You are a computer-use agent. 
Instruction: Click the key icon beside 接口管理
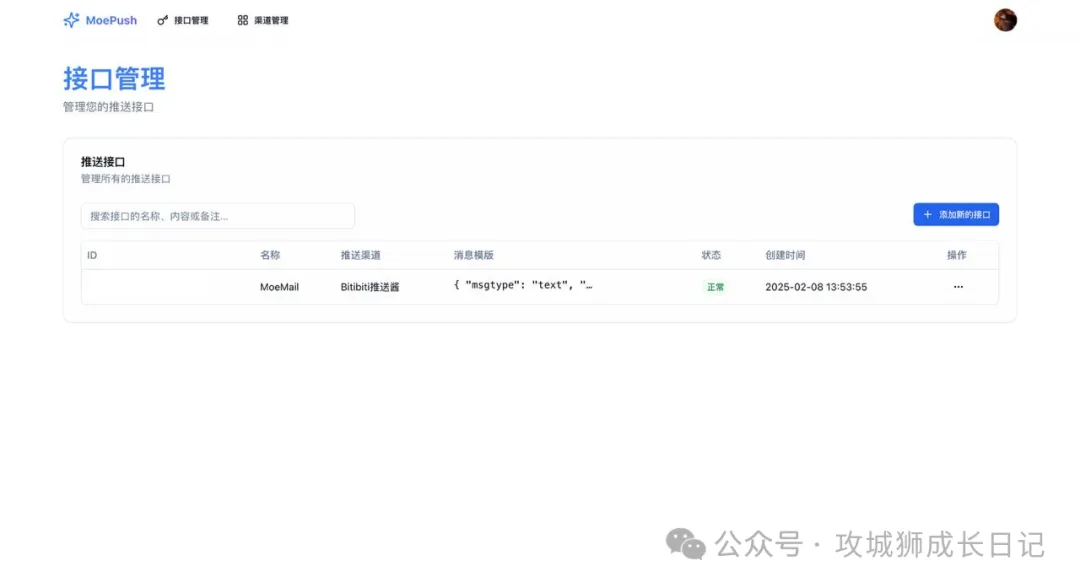click(163, 20)
